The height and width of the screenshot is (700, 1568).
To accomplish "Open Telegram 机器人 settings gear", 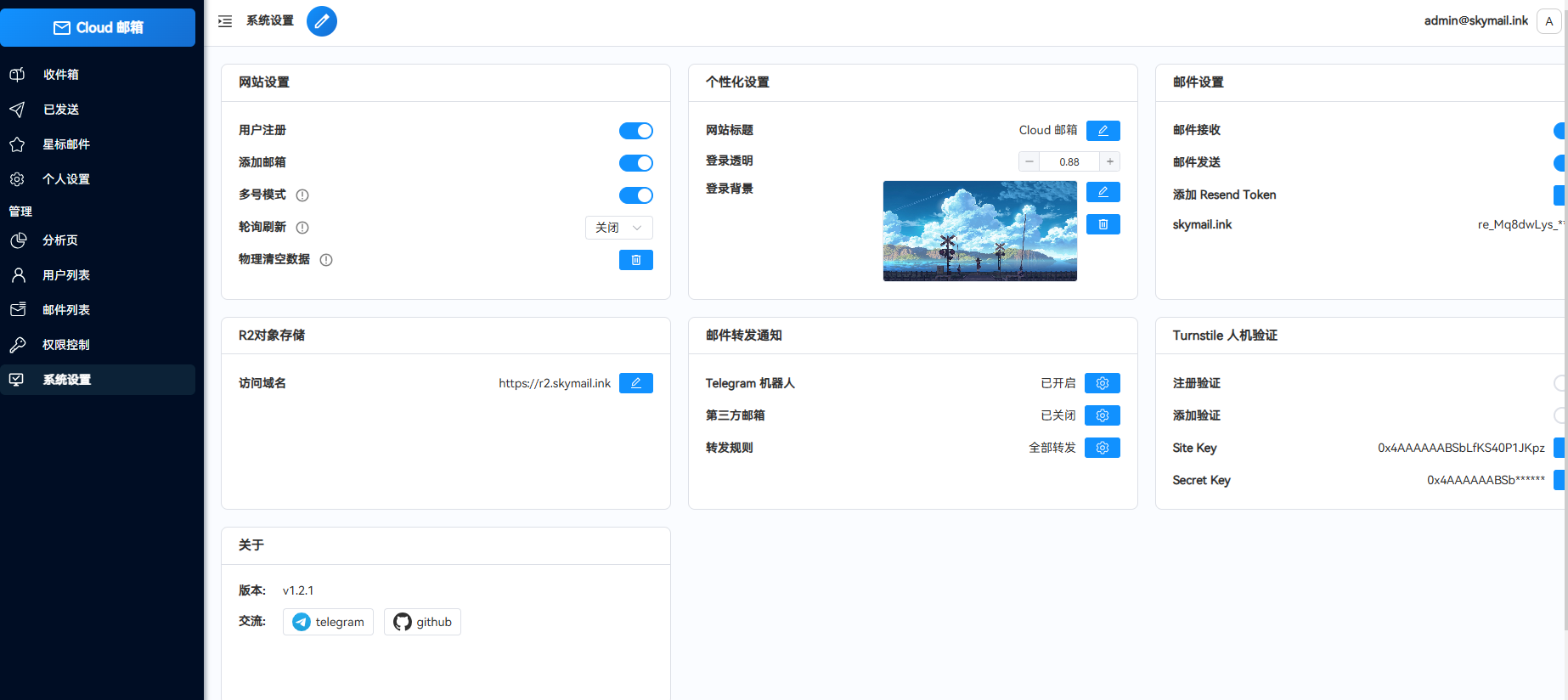I will click(1103, 383).
